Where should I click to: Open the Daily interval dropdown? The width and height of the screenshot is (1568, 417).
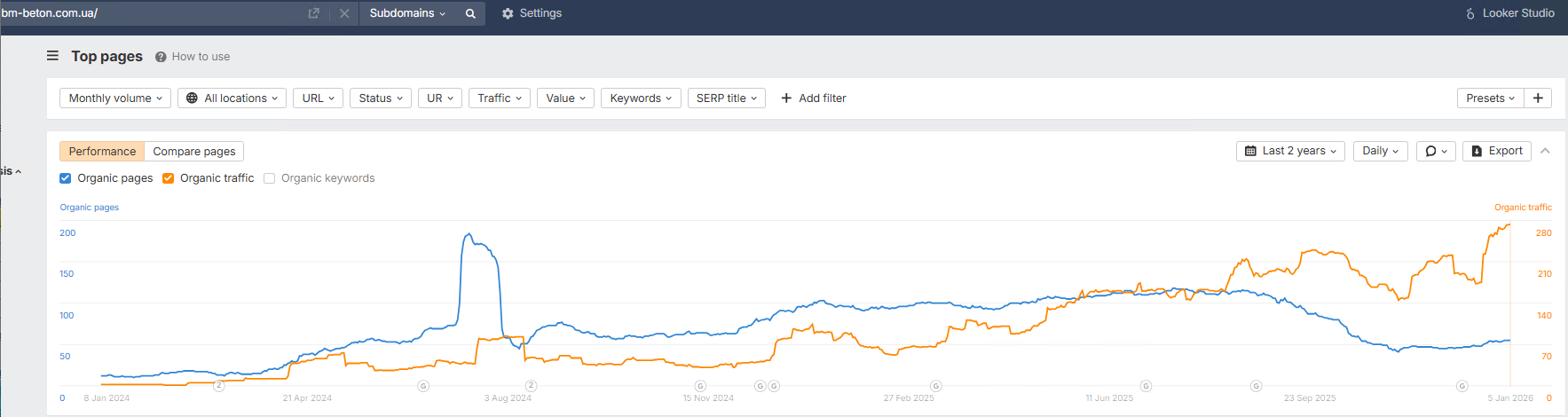(1380, 151)
